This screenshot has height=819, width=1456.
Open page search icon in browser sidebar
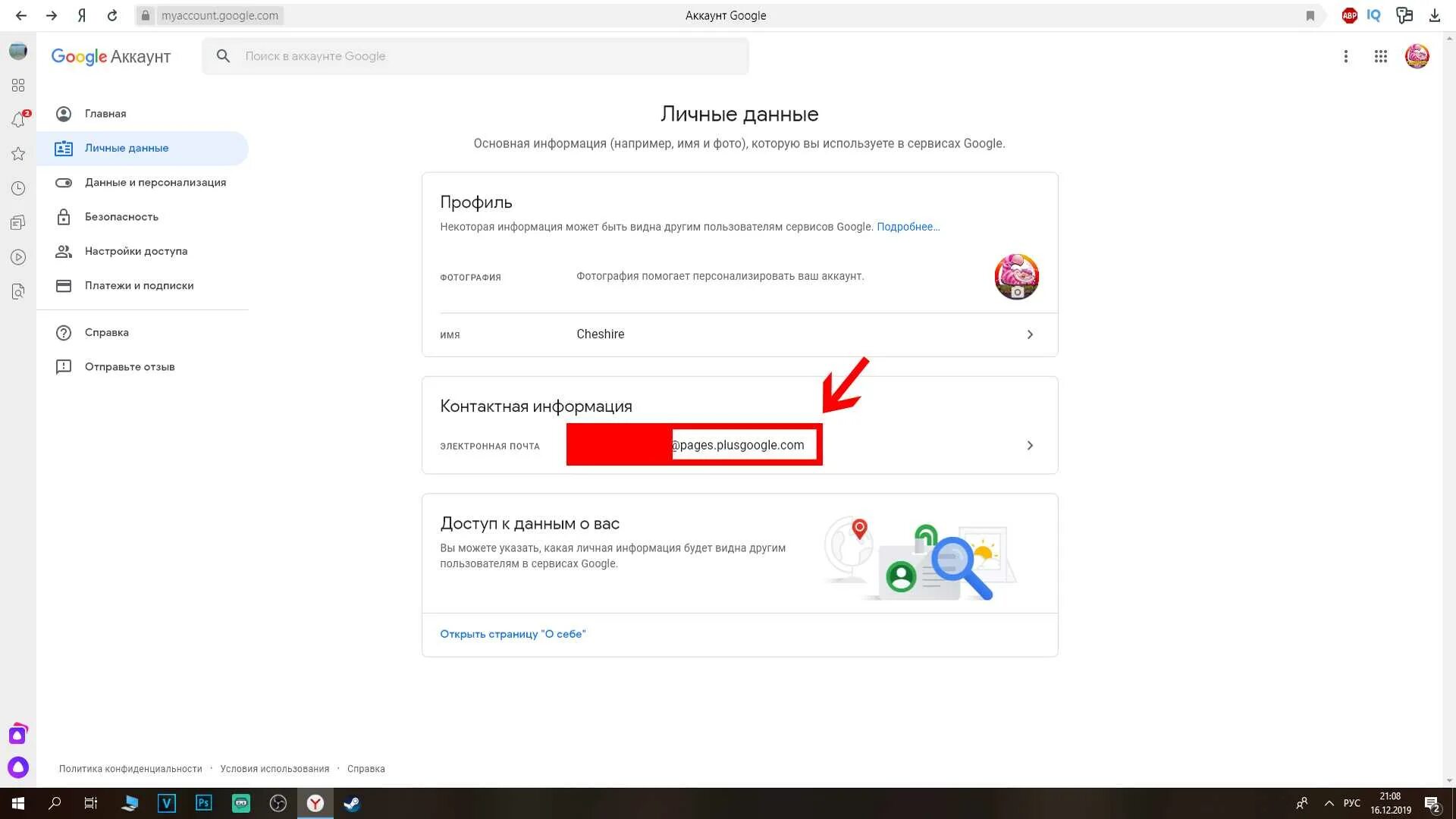point(18,291)
